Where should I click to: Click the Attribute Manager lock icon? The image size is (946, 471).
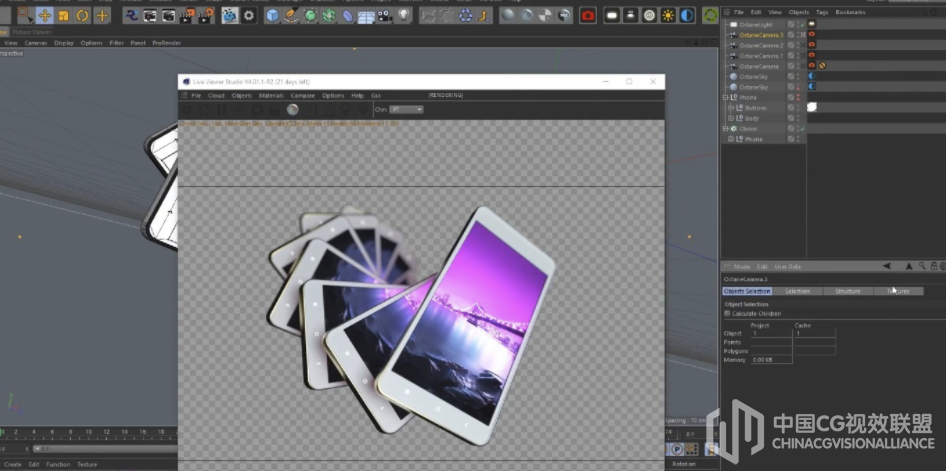[x=934, y=266]
